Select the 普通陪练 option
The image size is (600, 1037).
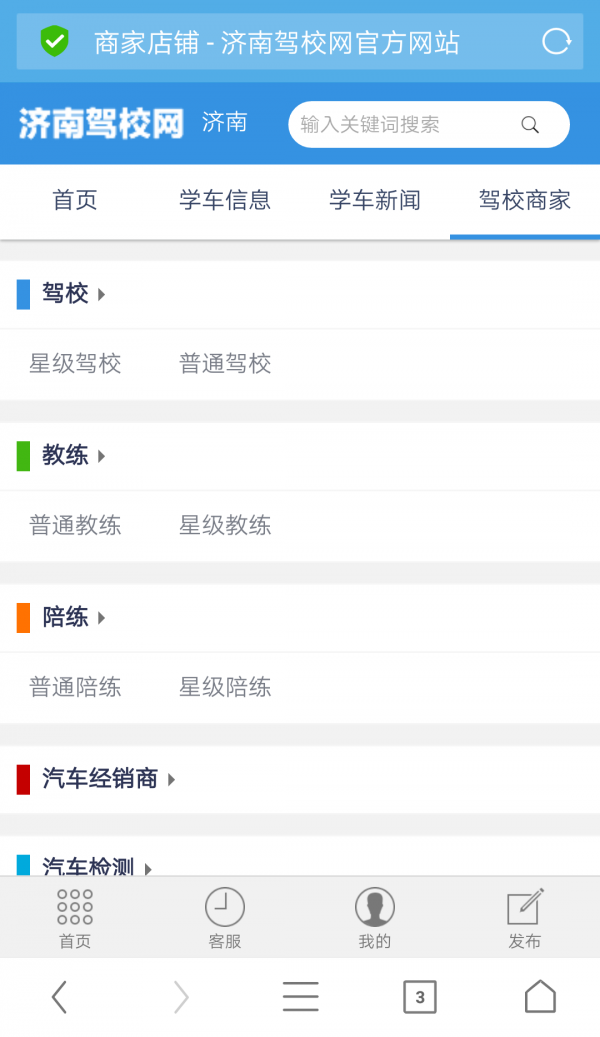pyautogui.click(x=75, y=687)
